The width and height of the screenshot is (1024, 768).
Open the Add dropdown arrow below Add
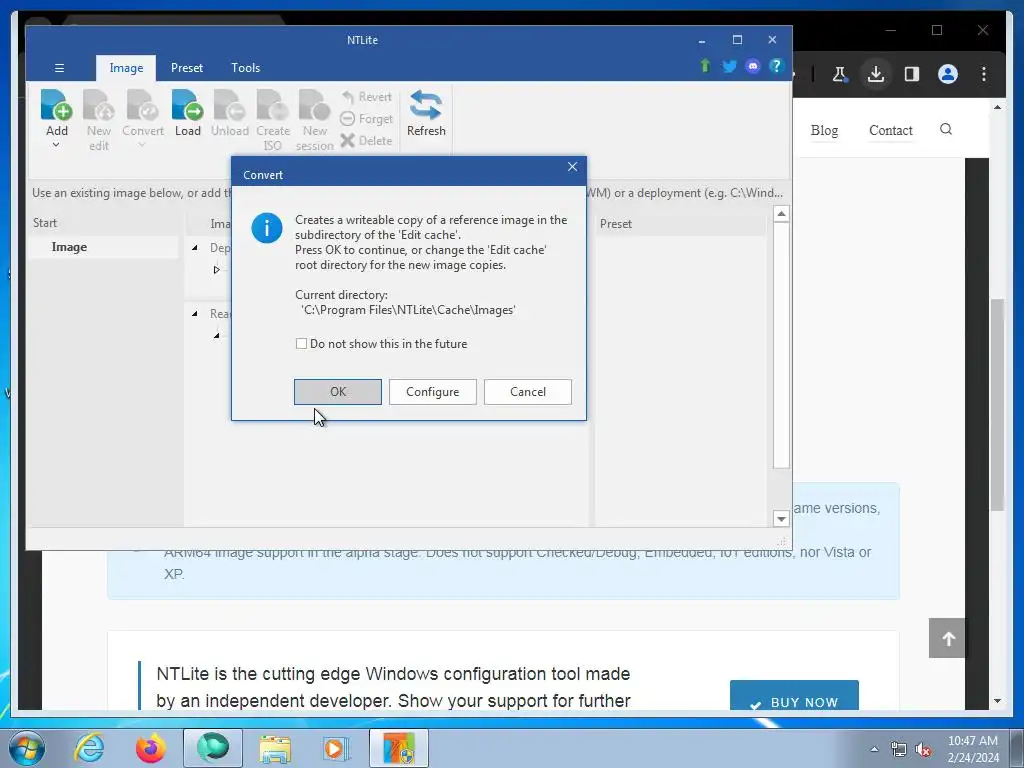point(56,145)
